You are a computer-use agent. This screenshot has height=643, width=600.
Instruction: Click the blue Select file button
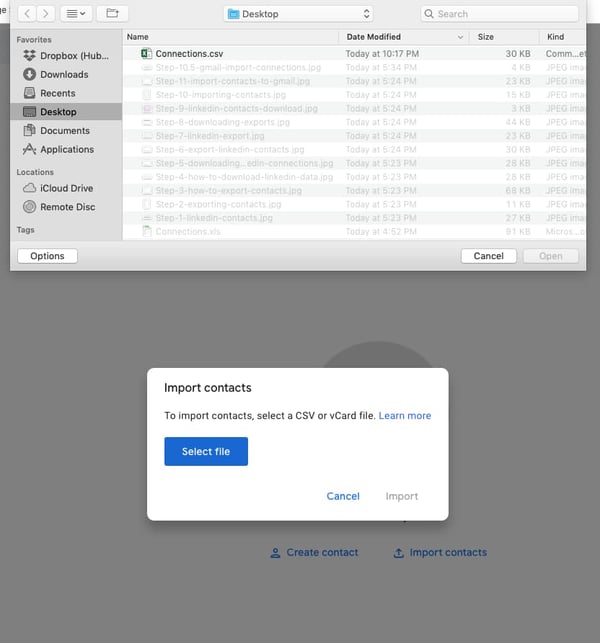pyautogui.click(x=206, y=452)
